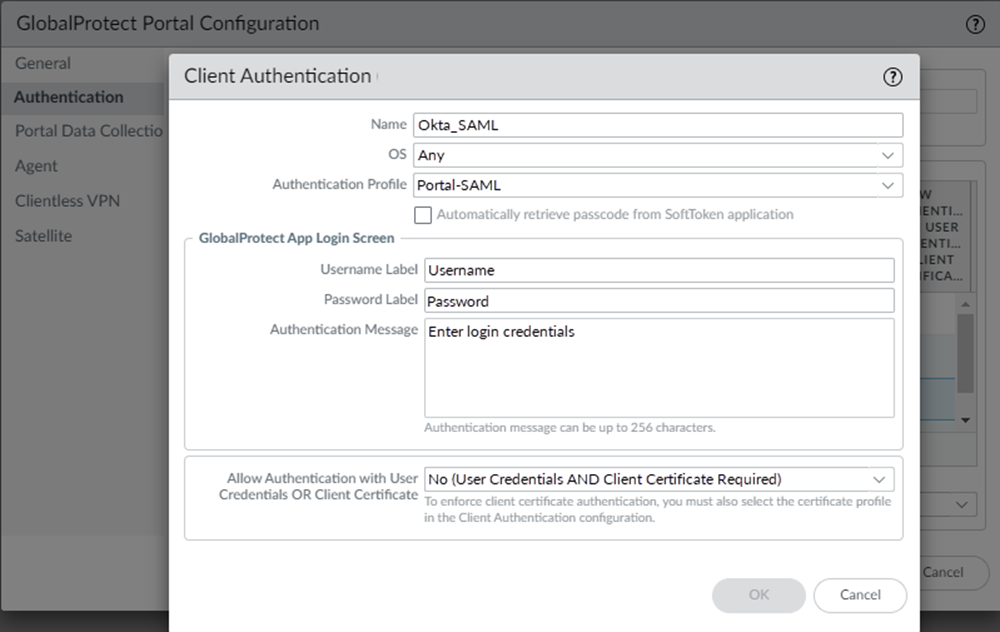Open help for Client Authentication dialog
The image size is (1000, 632).
893,77
